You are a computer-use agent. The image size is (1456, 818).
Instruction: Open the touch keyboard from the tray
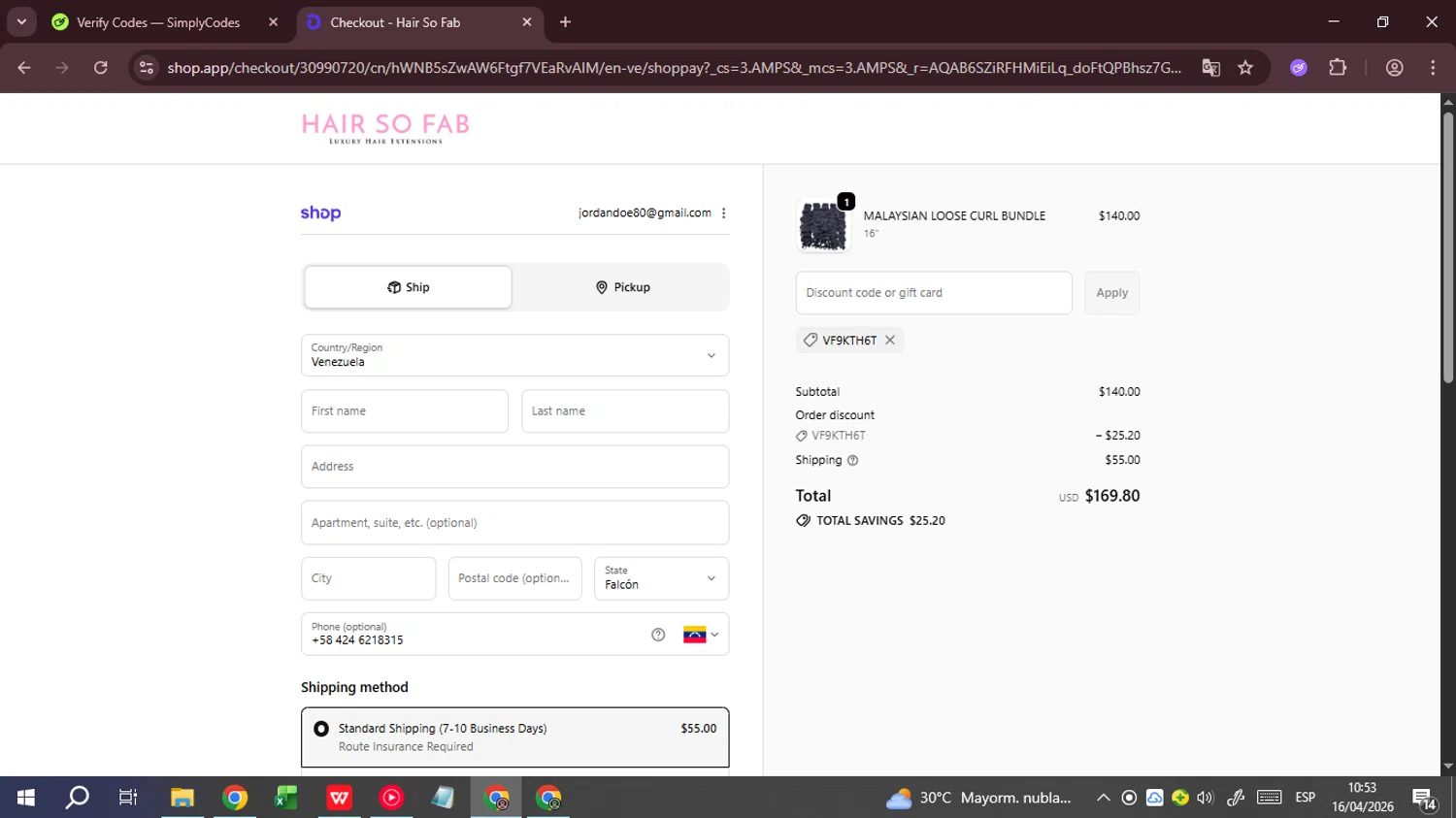coord(1269,798)
